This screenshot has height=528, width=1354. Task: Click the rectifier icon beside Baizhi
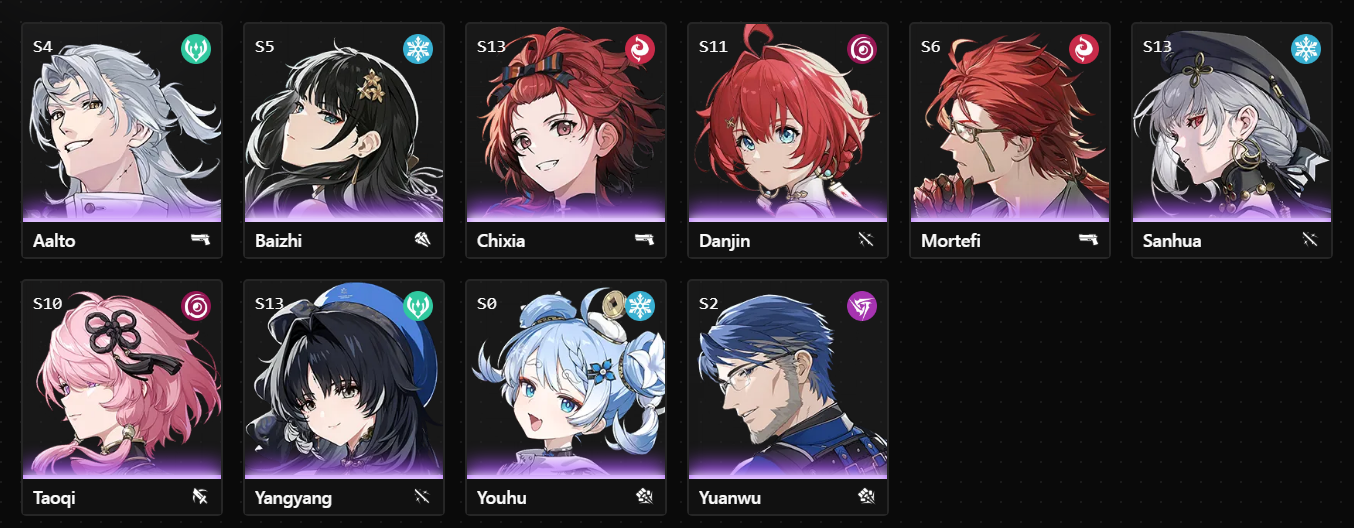point(422,240)
